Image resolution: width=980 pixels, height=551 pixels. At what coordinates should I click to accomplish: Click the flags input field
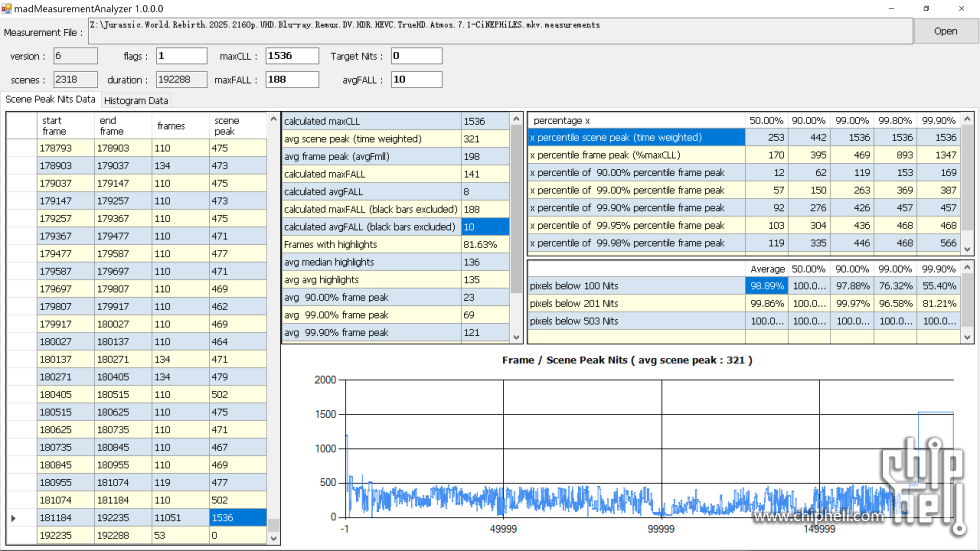(180, 56)
